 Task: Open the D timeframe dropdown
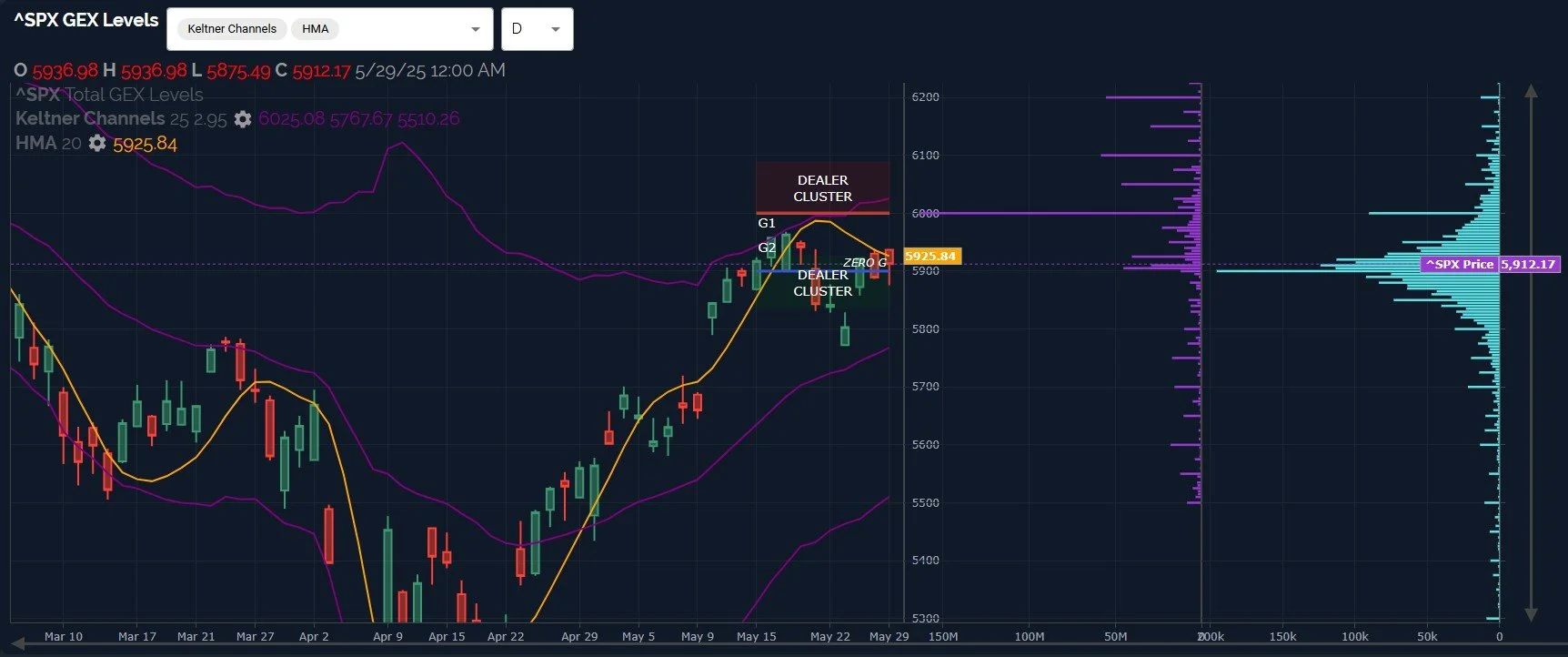pos(537,29)
